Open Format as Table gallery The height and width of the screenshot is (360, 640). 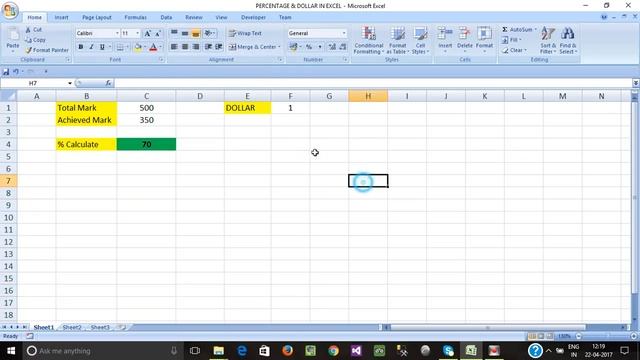click(x=398, y=40)
